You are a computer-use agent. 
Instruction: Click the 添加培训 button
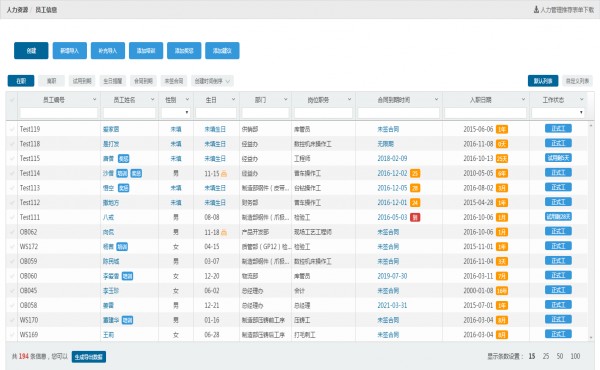pos(146,51)
